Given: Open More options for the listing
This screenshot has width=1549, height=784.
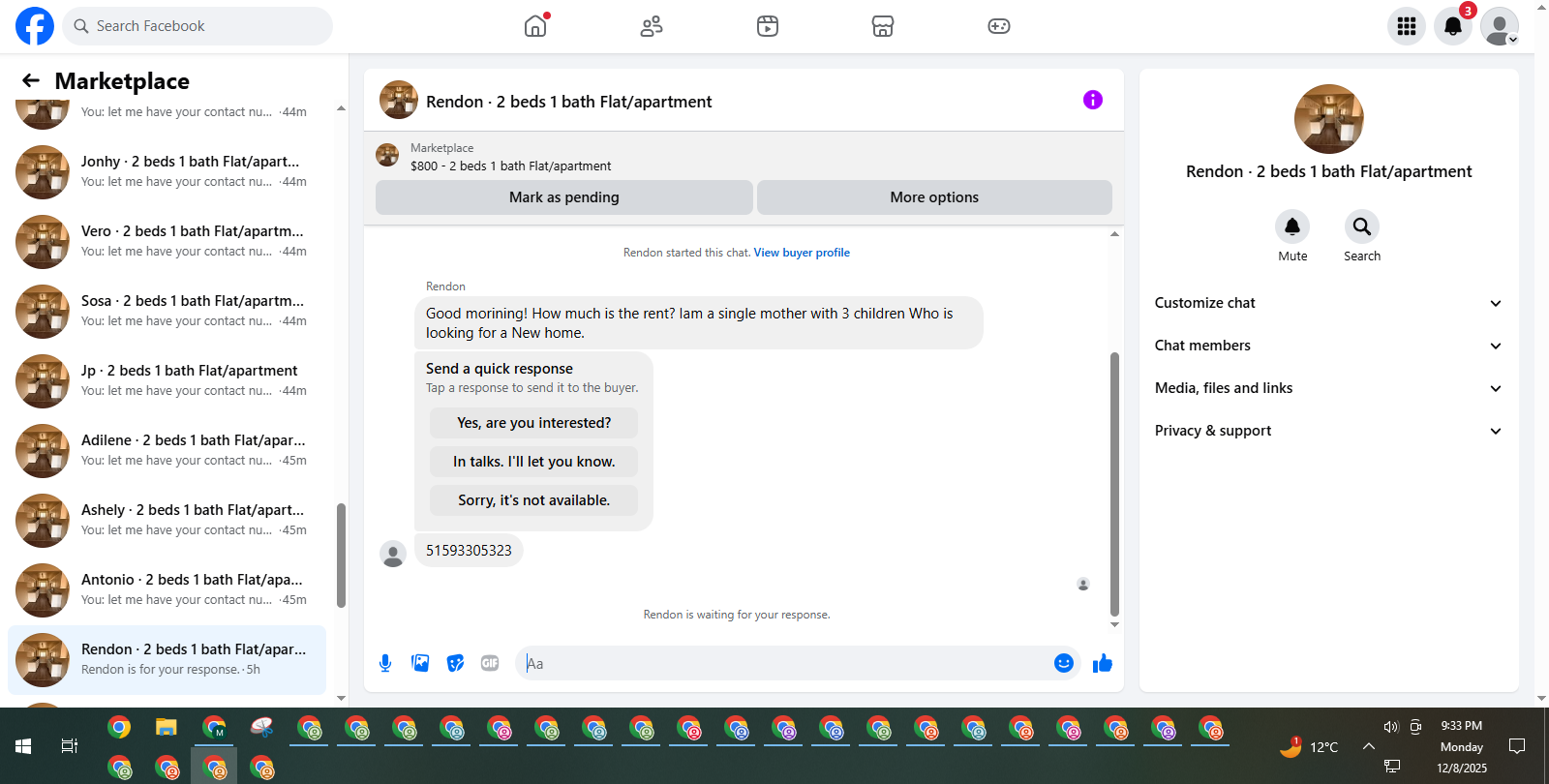Looking at the screenshot, I should coord(934,197).
